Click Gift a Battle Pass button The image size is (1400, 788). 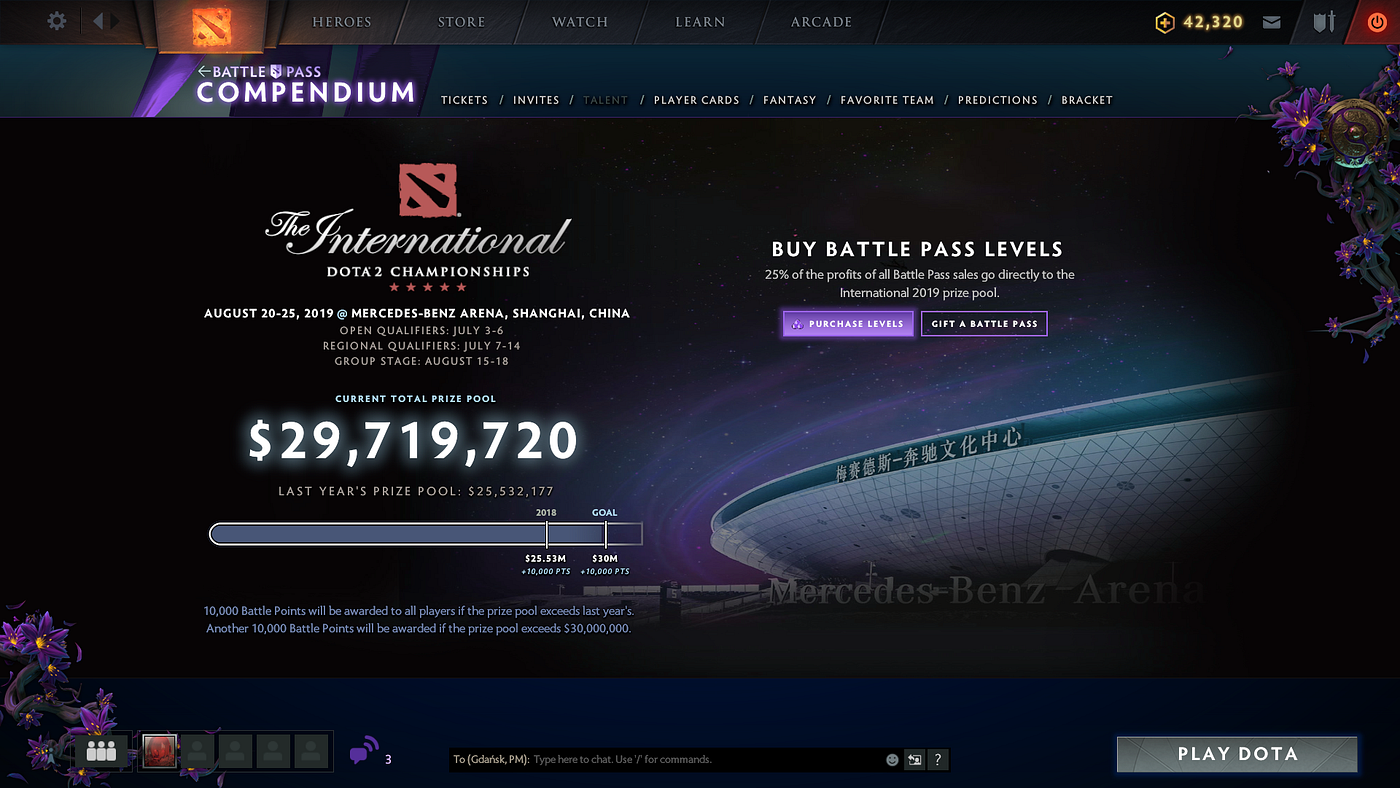pyautogui.click(x=984, y=324)
